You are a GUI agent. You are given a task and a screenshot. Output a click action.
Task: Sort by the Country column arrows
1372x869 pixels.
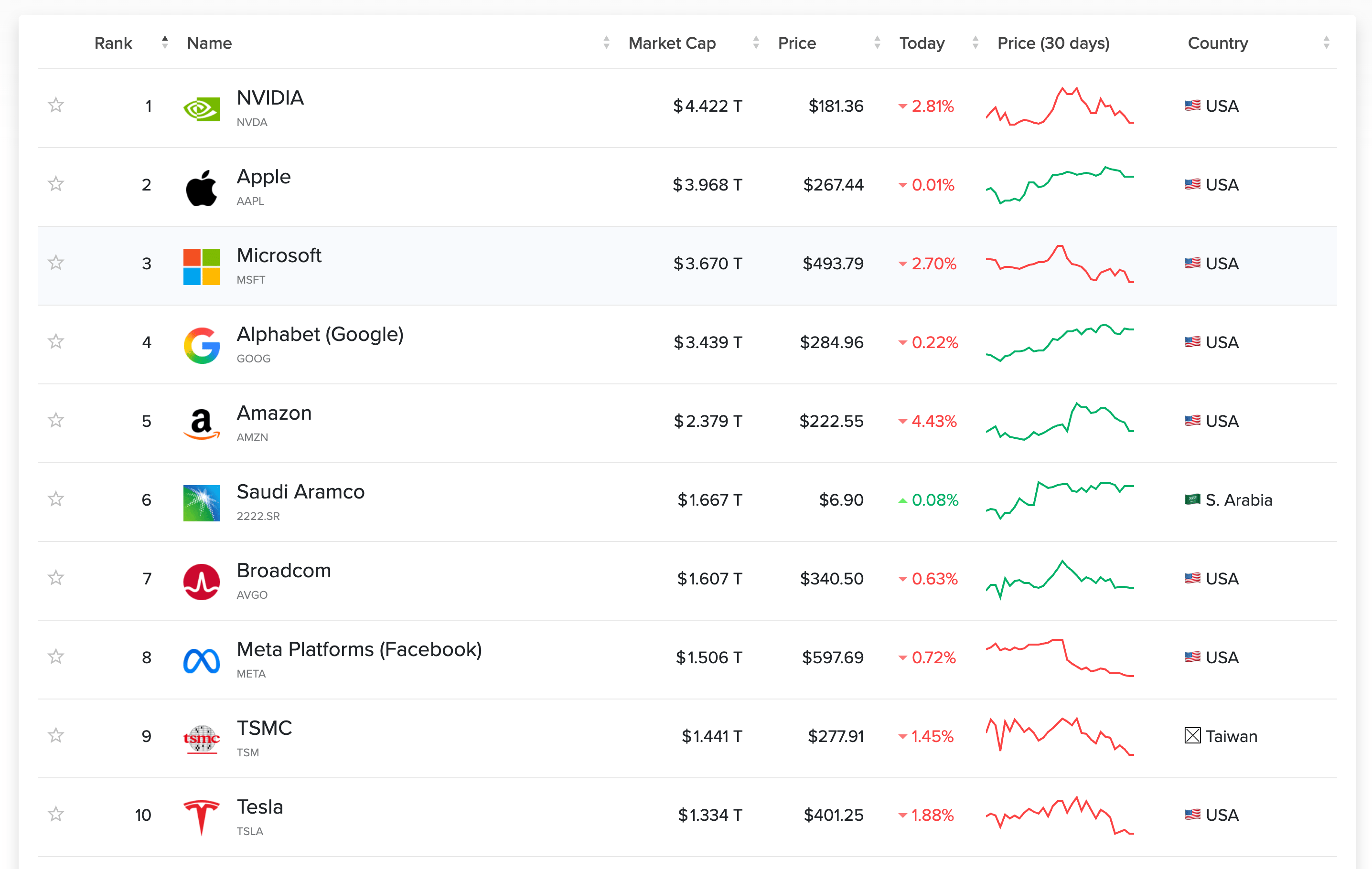[1326, 42]
